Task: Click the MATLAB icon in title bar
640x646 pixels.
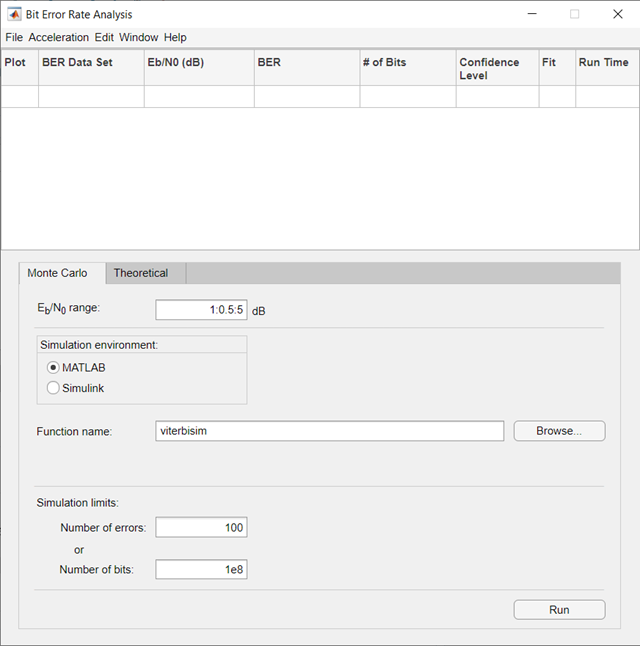Action: 15,14
